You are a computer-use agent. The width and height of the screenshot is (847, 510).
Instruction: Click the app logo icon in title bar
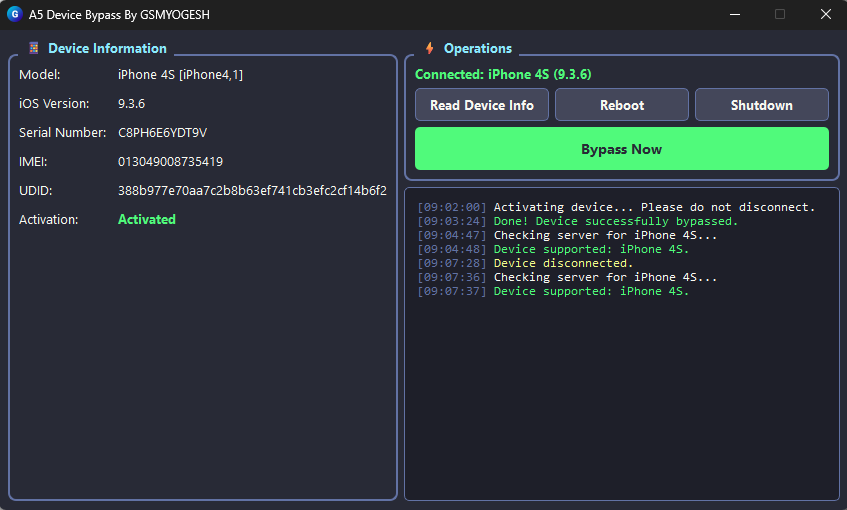(14, 15)
